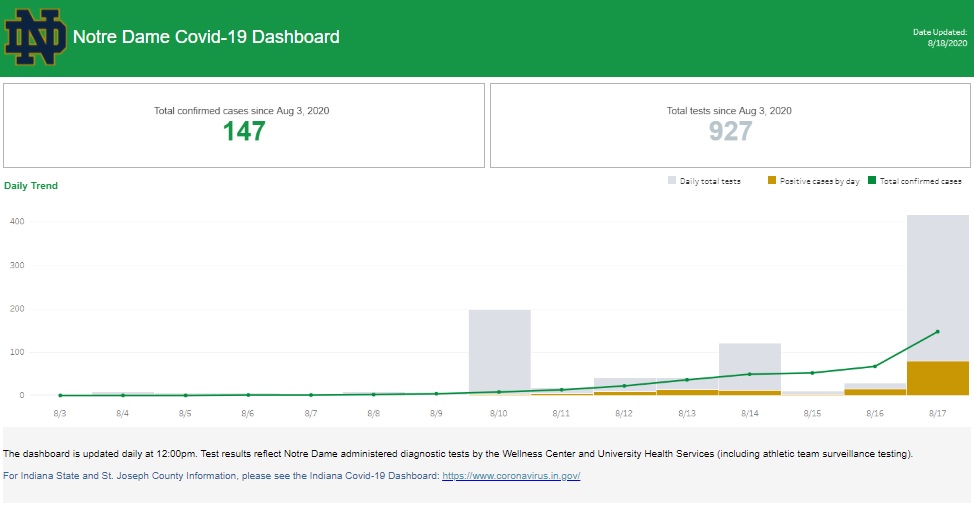Click the 400 y-axis label
Viewport: 974px width, 506px height.
click(x=17, y=222)
